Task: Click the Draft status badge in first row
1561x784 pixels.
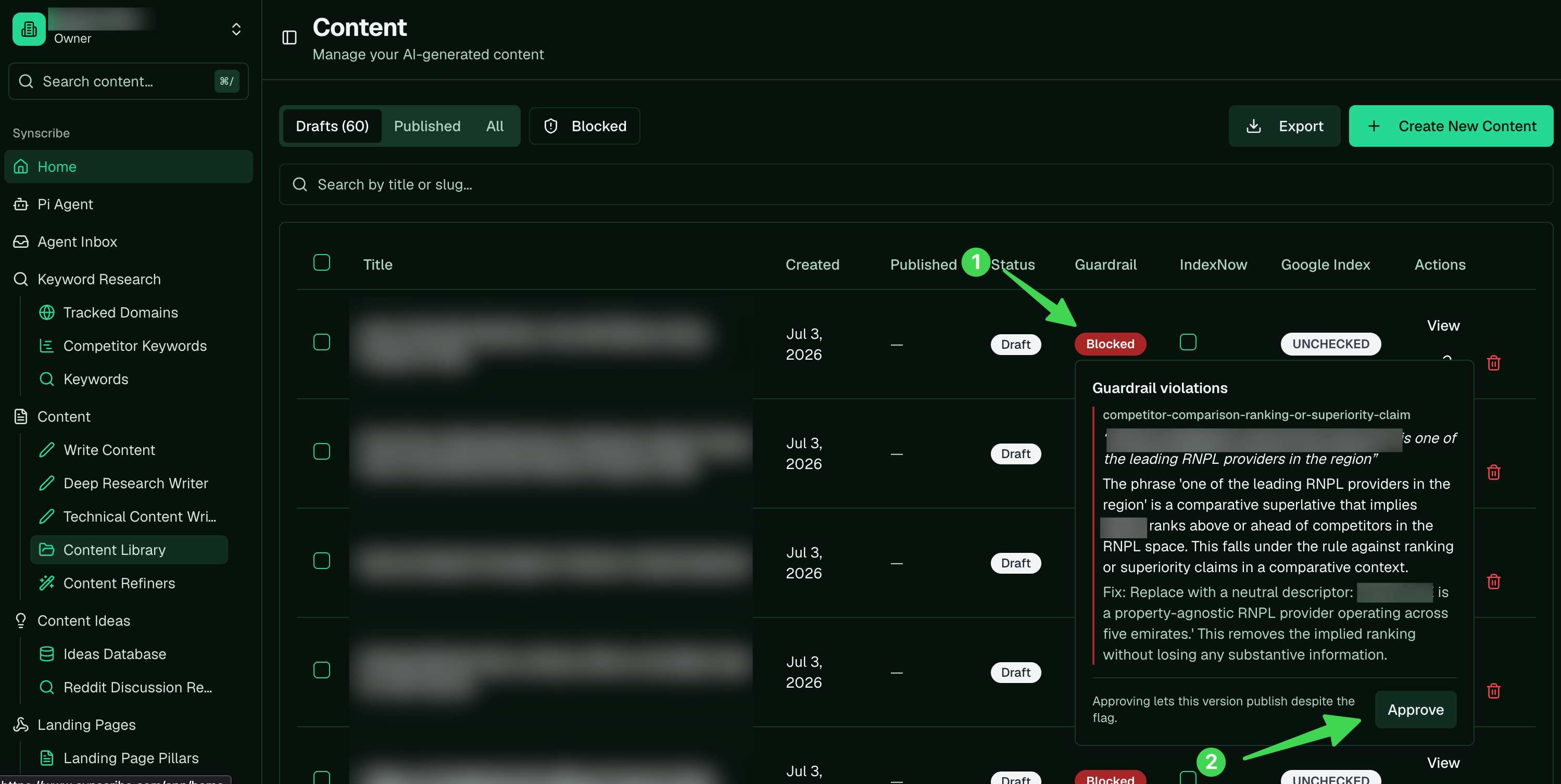Action: 1016,345
